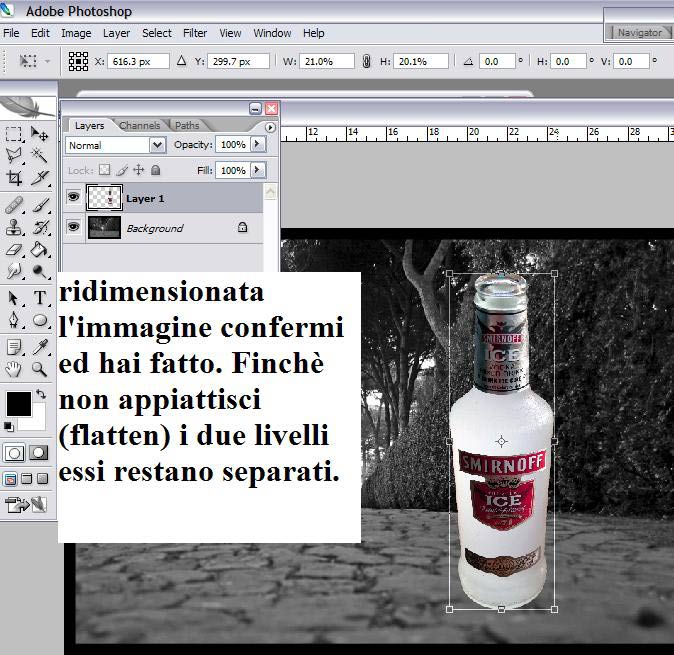Viewport: 674px width, 655px height.
Task: Open the Edit menu
Action: pos(40,33)
